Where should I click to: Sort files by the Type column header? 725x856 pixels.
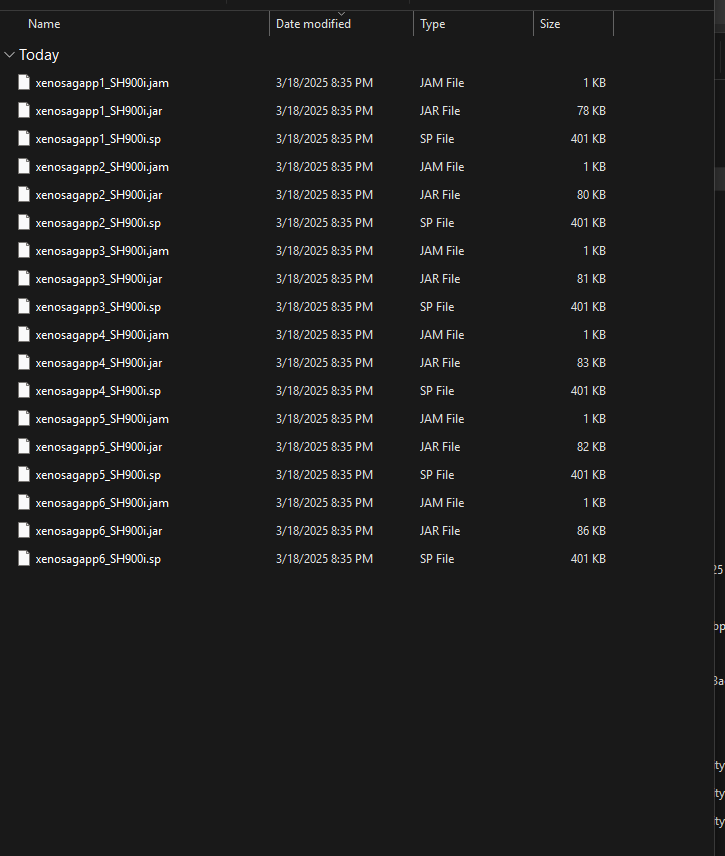432,24
